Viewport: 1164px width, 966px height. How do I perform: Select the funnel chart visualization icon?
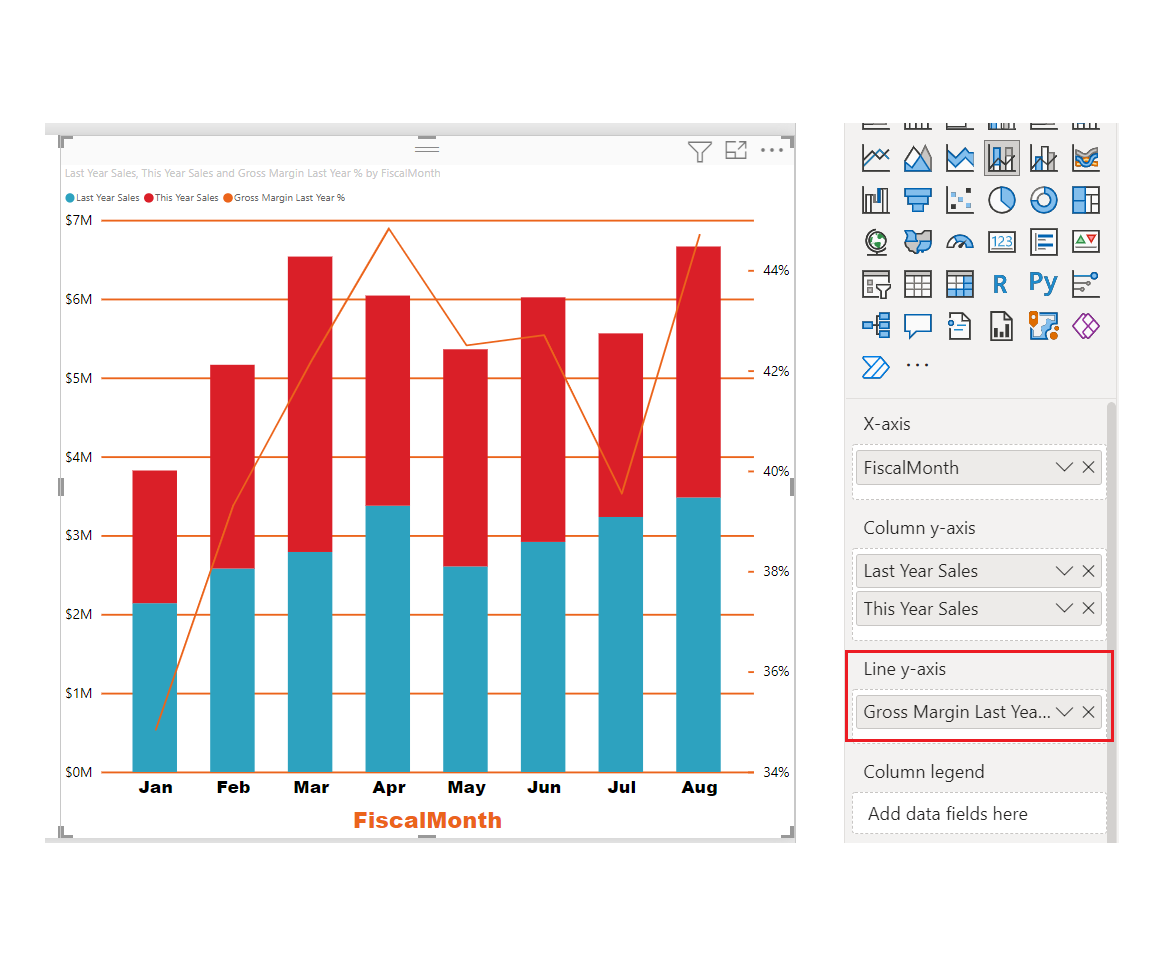pyautogui.click(x=918, y=200)
